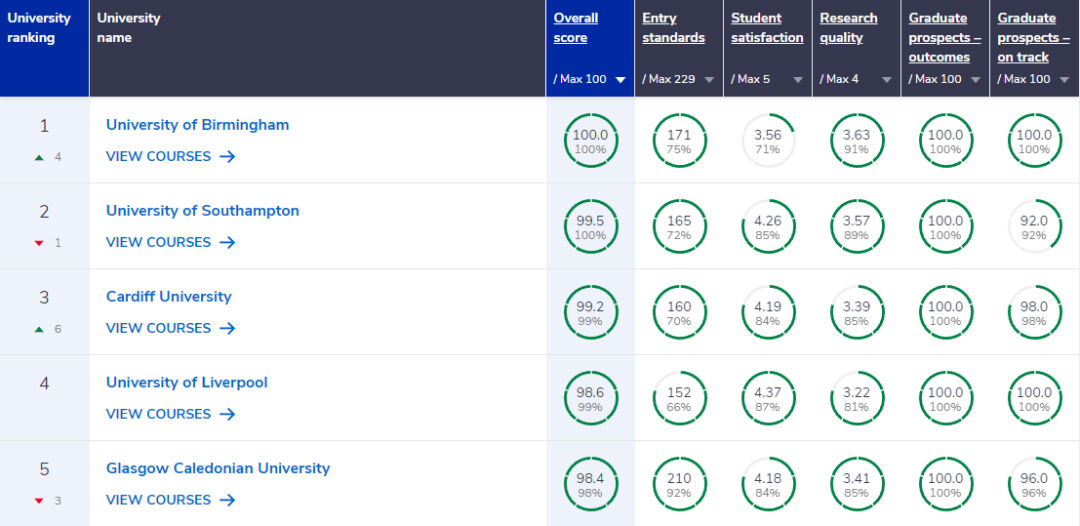Click rank number 4 for Liverpool

click(x=44, y=383)
